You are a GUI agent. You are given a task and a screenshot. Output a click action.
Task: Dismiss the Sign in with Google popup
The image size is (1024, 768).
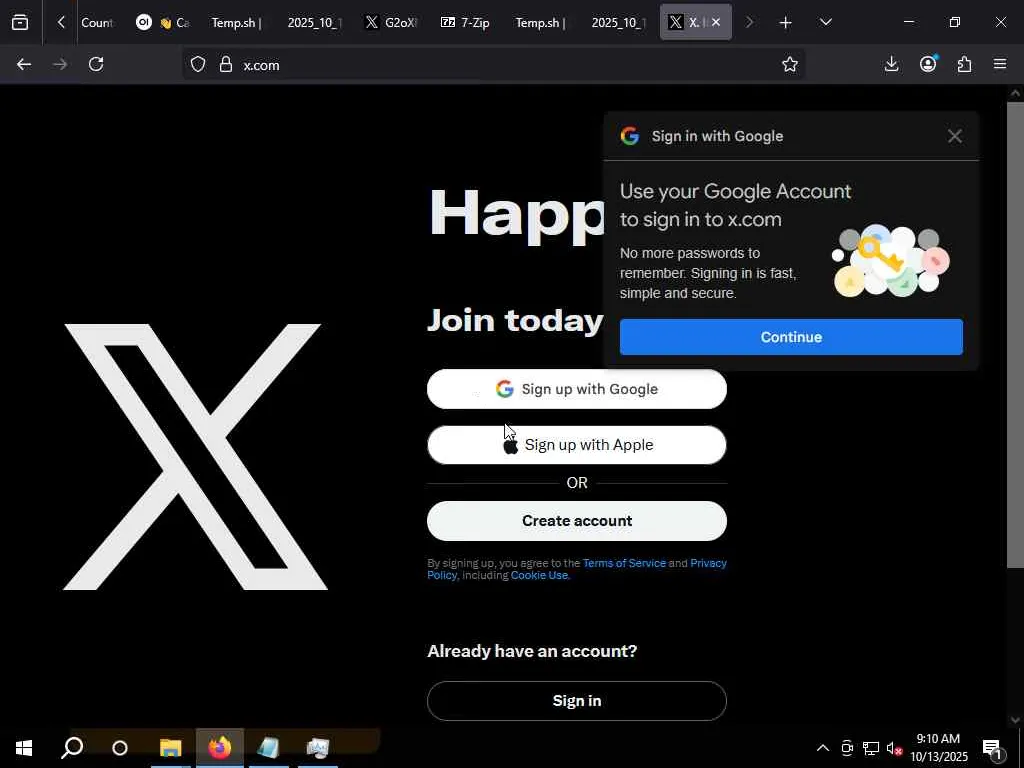point(955,136)
